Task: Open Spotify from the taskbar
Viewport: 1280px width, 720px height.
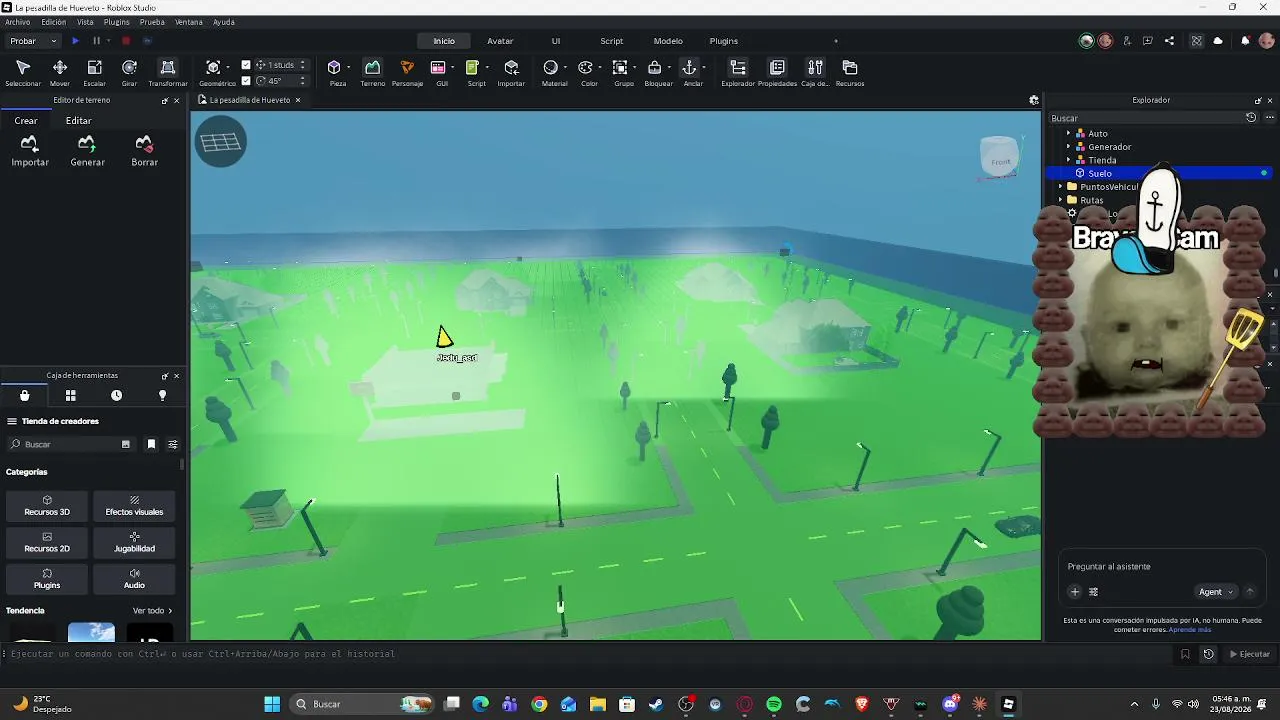Action: tap(774, 704)
